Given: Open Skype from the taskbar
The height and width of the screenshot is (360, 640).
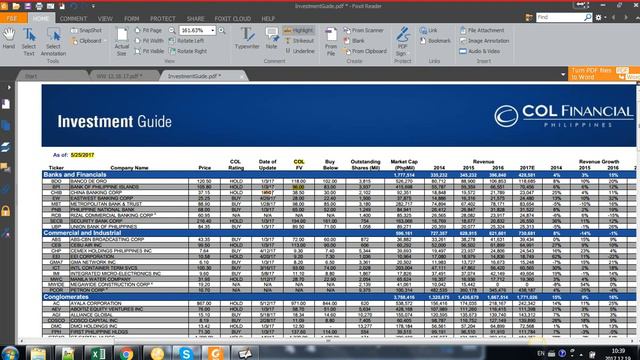Looking at the screenshot, I should coord(186,353).
